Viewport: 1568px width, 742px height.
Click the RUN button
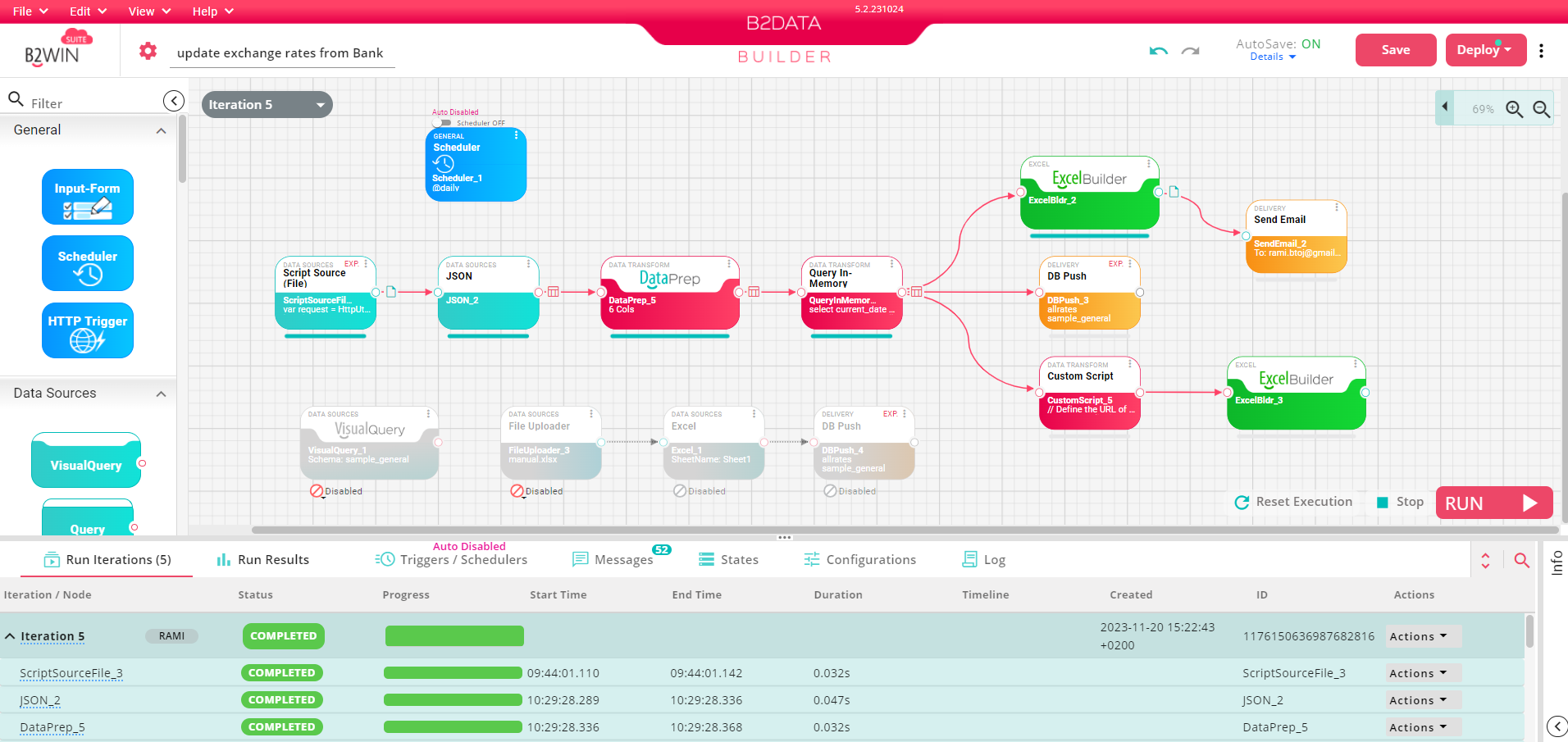(1494, 503)
